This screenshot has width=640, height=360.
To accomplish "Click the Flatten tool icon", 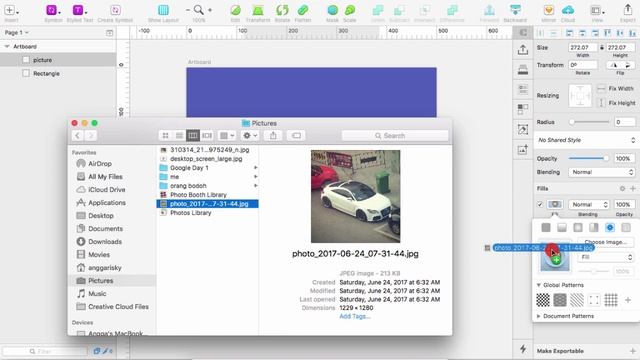I will (x=302, y=10).
